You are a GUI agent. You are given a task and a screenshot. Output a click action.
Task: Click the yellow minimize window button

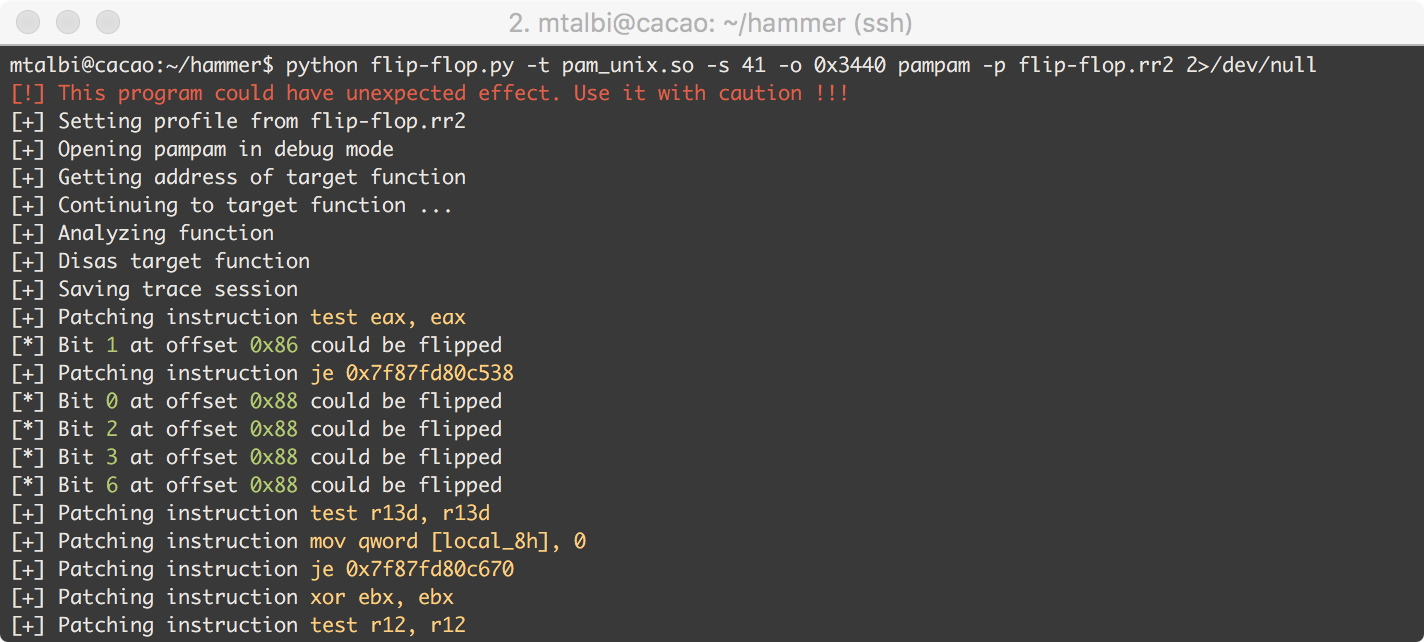(x=68, y=21)
